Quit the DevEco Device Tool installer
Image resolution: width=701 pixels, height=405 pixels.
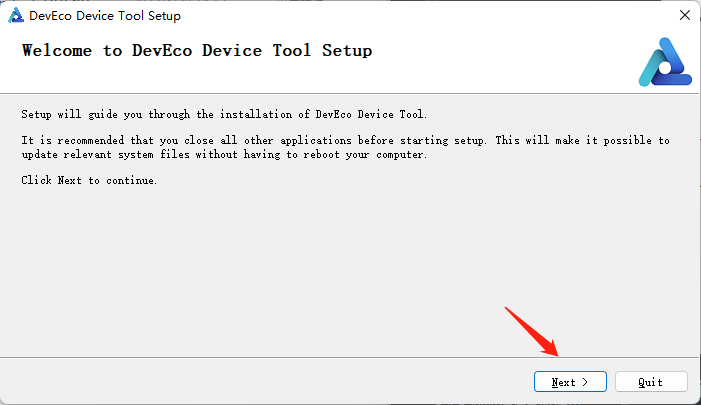point(651,382)
